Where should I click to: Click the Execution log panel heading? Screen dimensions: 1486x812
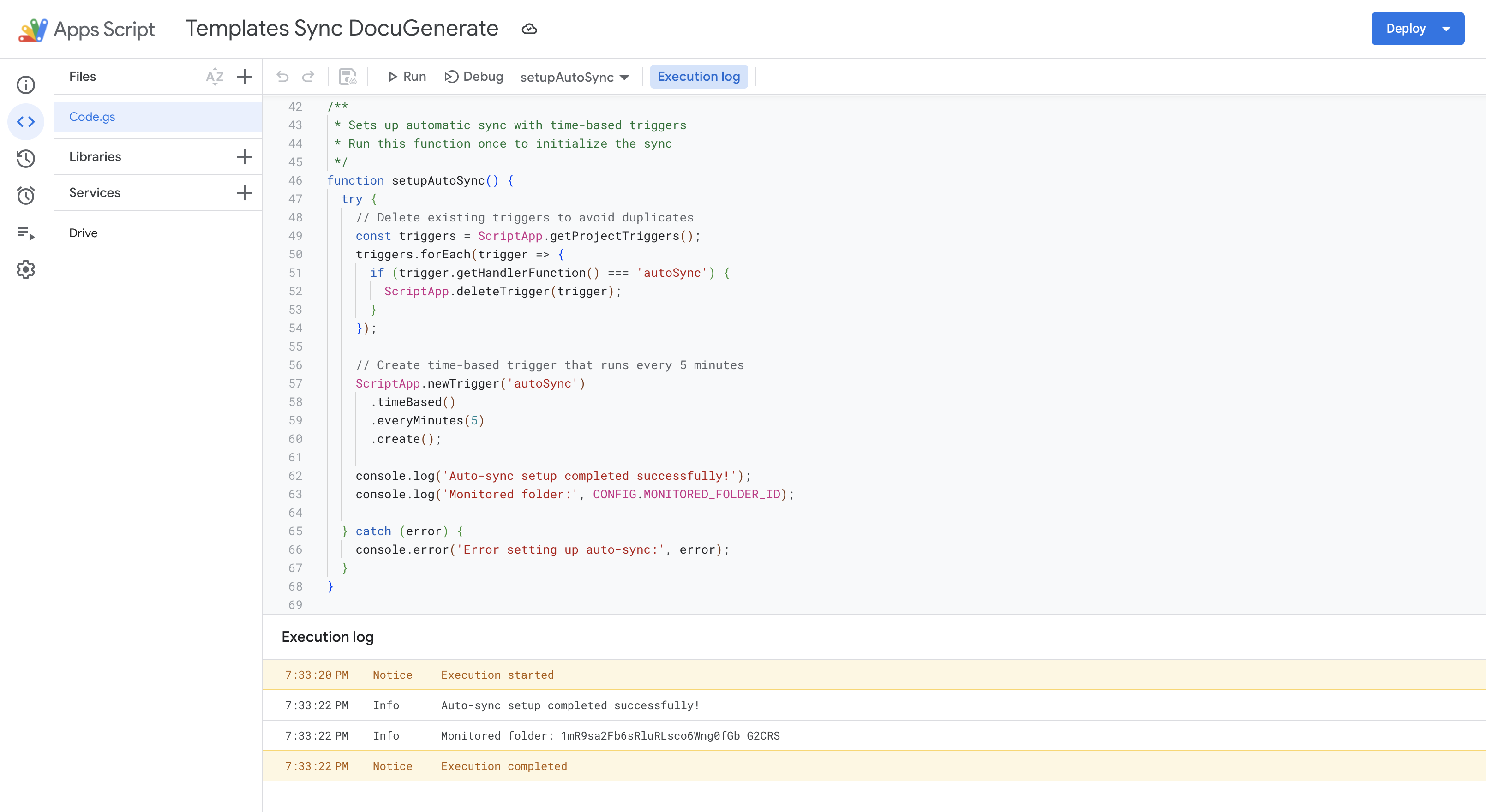(327, 637)
